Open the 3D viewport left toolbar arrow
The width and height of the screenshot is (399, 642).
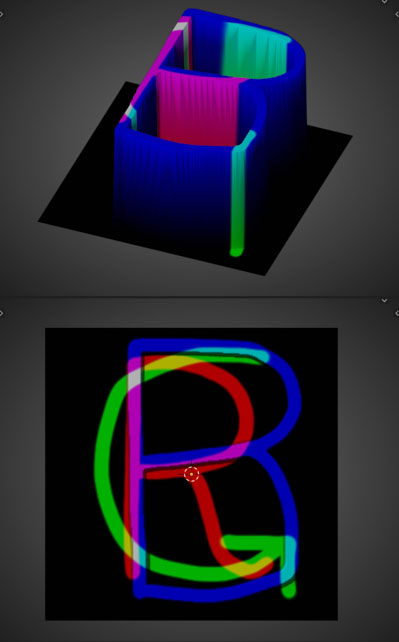point(1,14)
